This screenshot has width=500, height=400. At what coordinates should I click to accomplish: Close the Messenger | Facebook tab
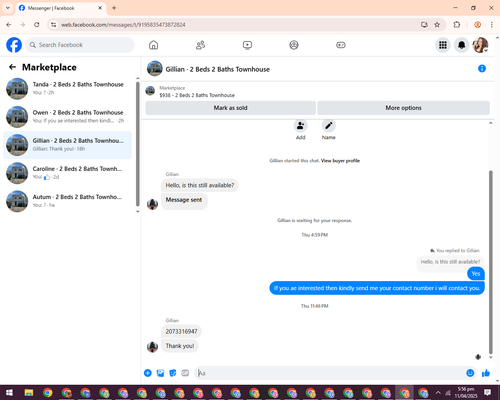tap(100, 8)
